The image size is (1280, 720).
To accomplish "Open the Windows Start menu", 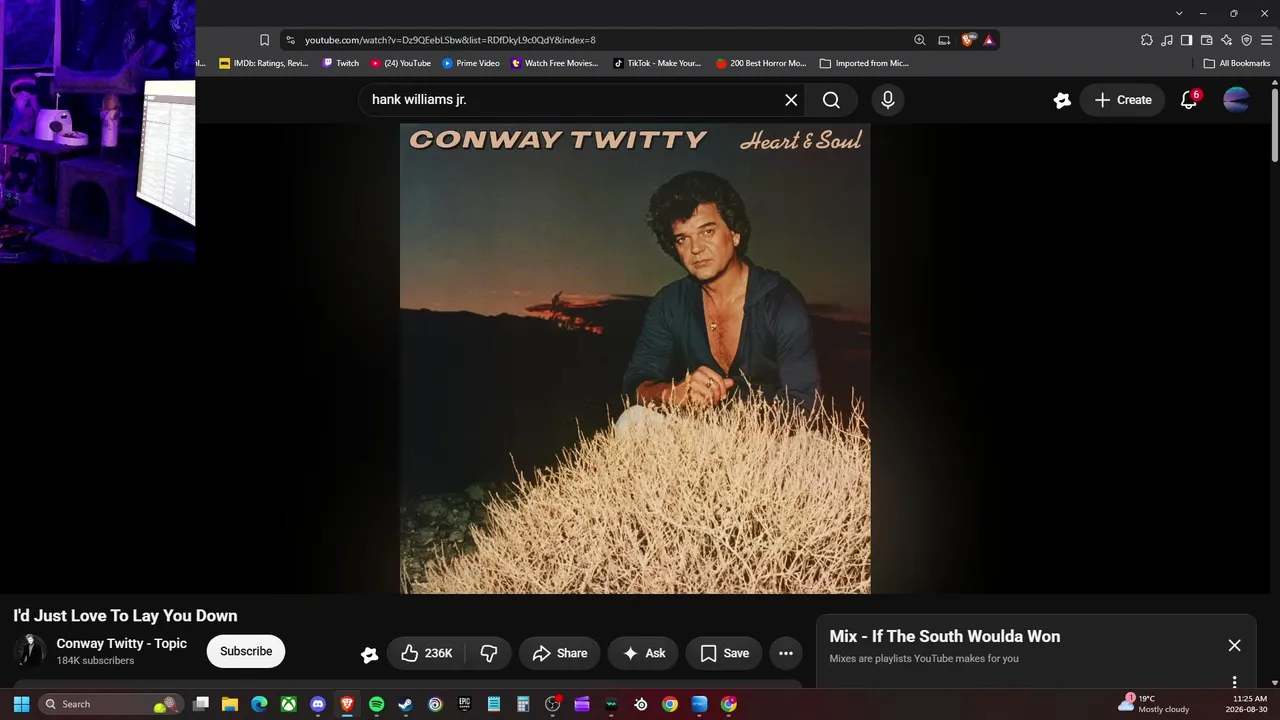I will 21,704.
